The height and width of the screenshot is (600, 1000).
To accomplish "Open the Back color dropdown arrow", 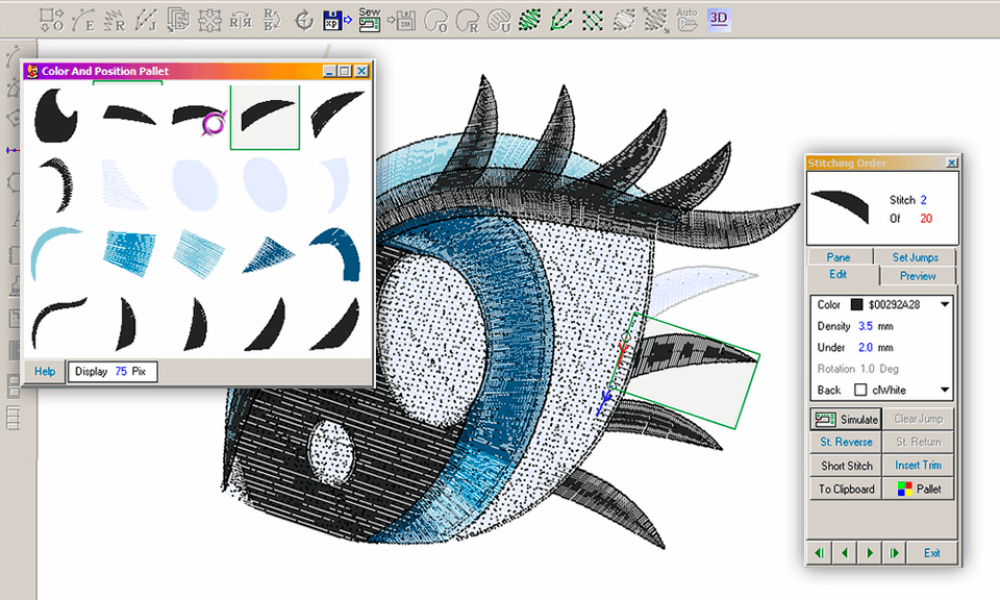I will pos(945,390).
